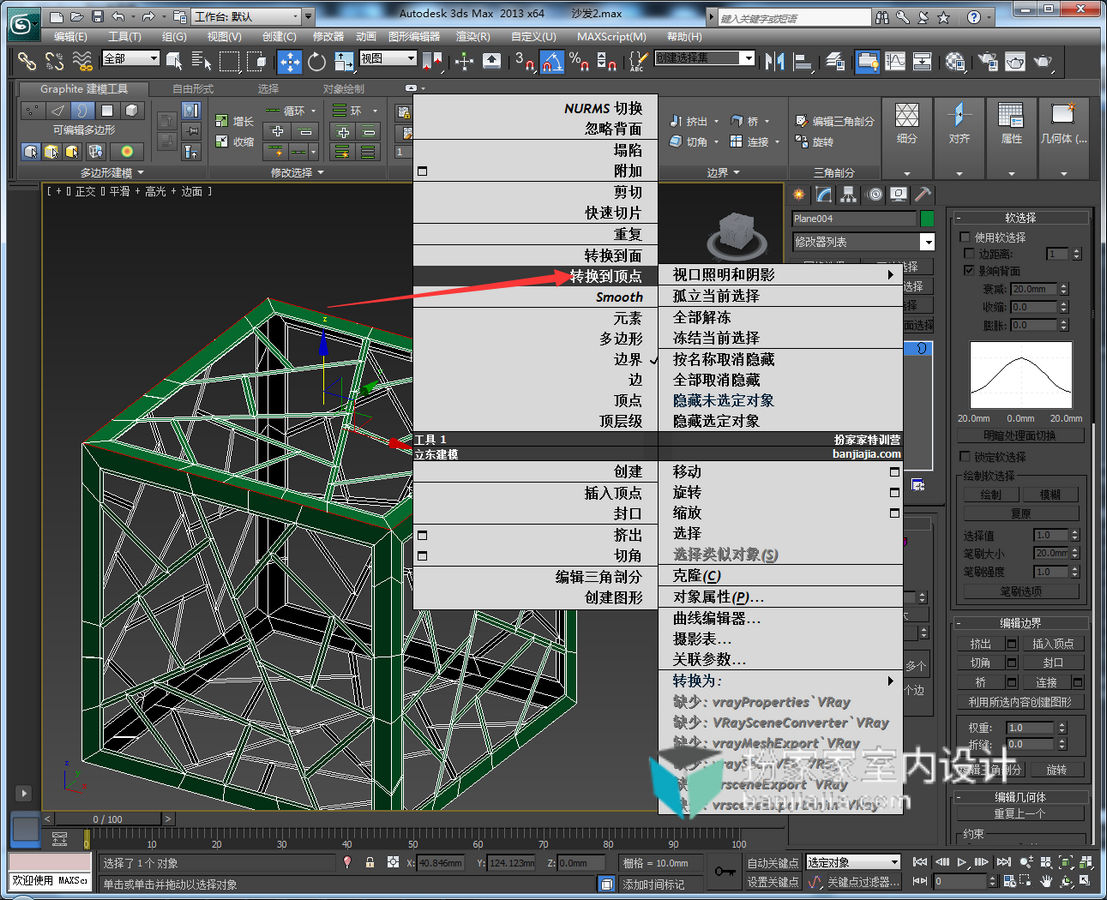Click 关键点过滤器 button
Viewport: 1107px width, 900px height.
[x=862, y=882]
